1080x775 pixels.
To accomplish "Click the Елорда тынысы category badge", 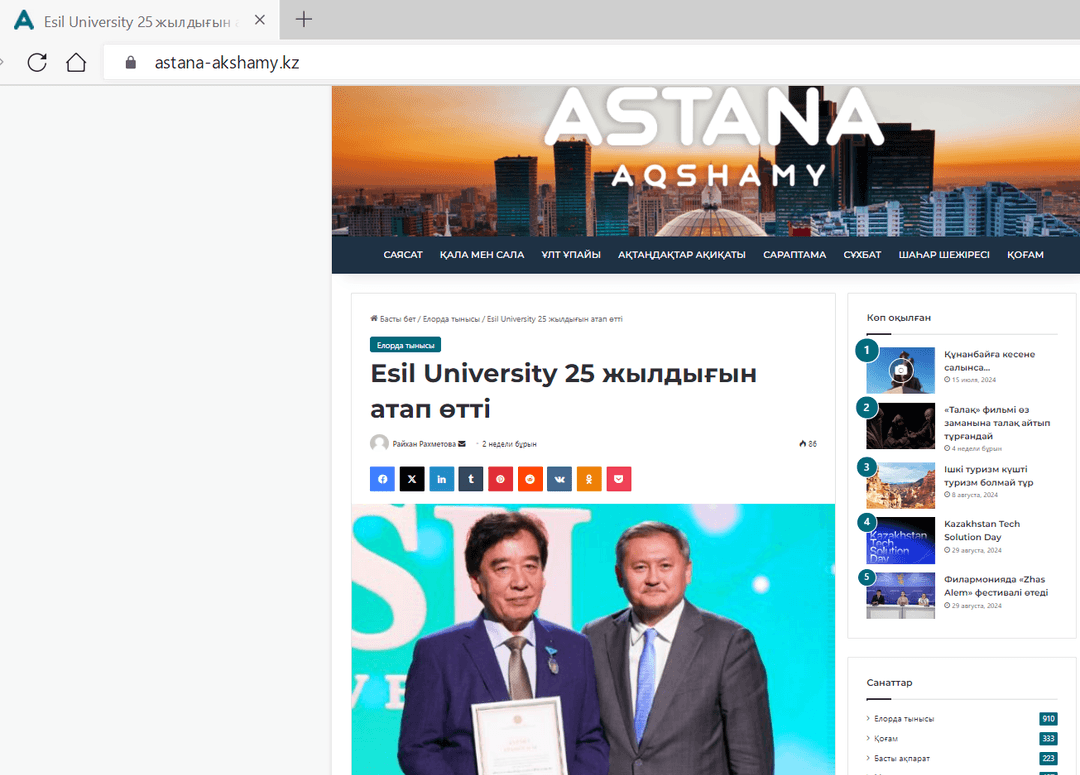I will [406, 345].
